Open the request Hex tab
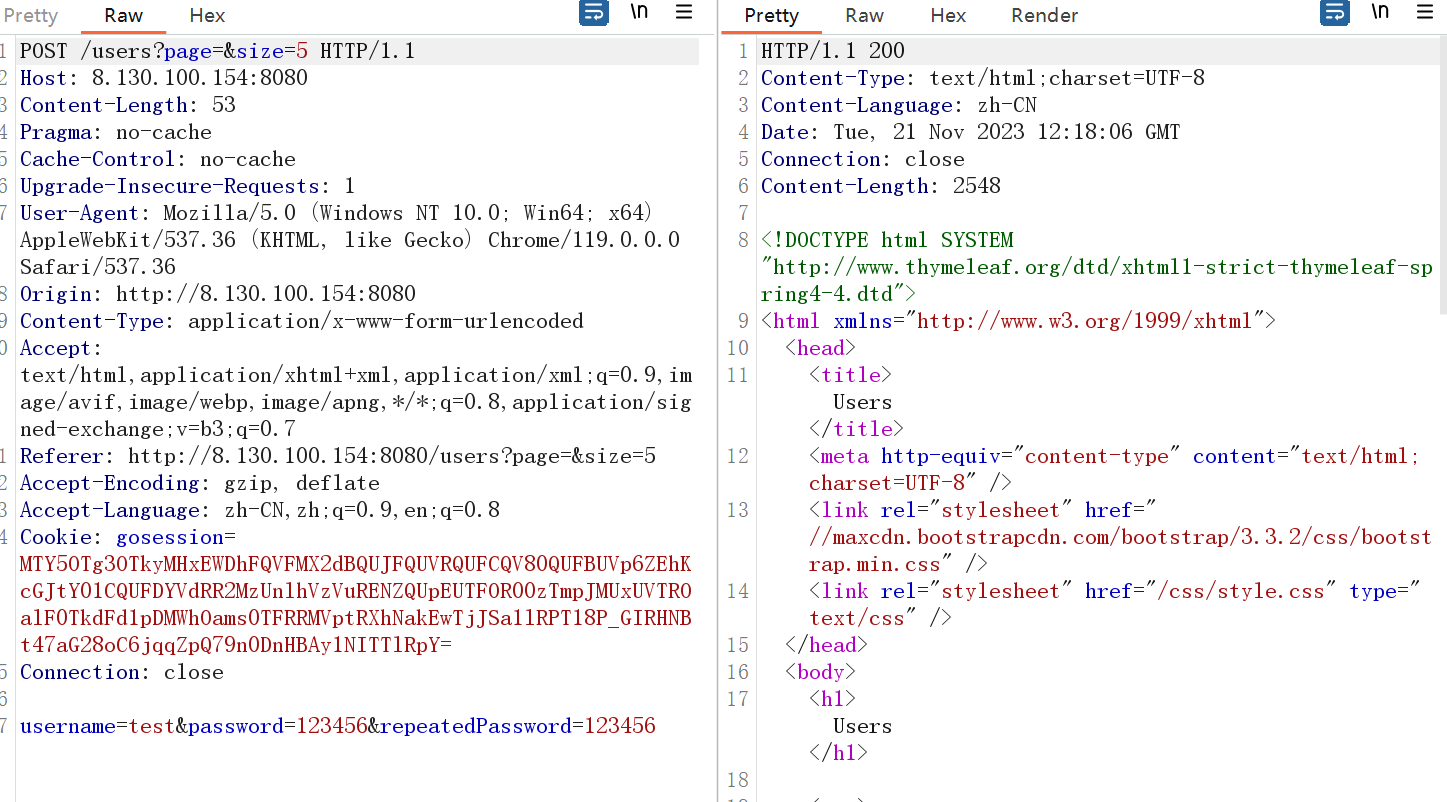The height and width of the screenshot is (802, 1447). 207,15
